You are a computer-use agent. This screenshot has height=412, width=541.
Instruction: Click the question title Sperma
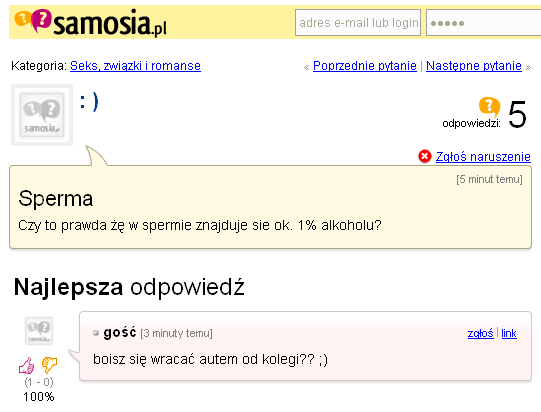[56, 199]
